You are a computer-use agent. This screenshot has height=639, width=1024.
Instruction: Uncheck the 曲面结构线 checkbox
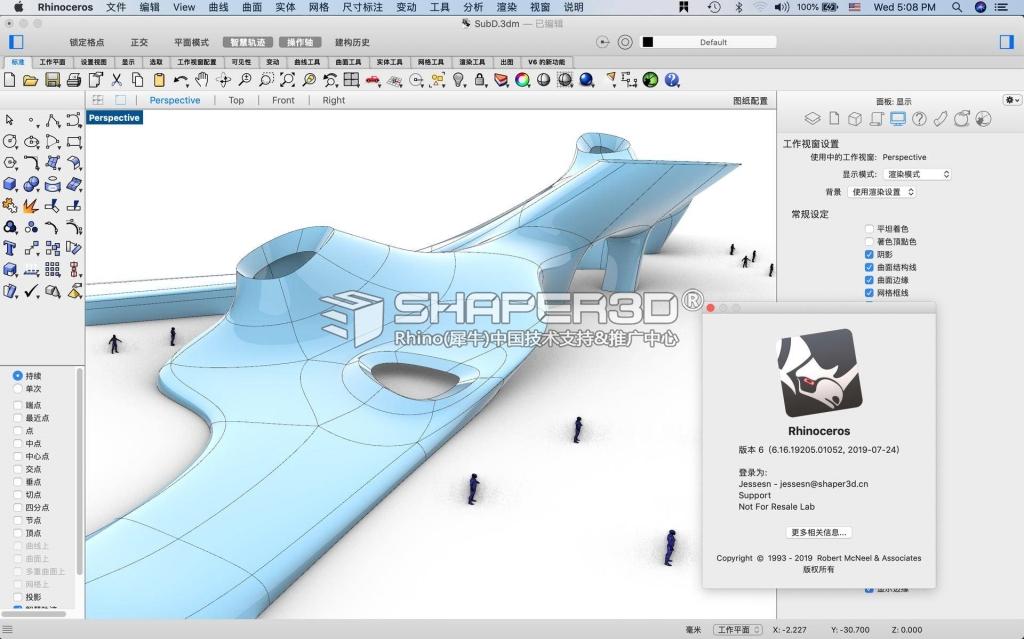coord(869,267)
